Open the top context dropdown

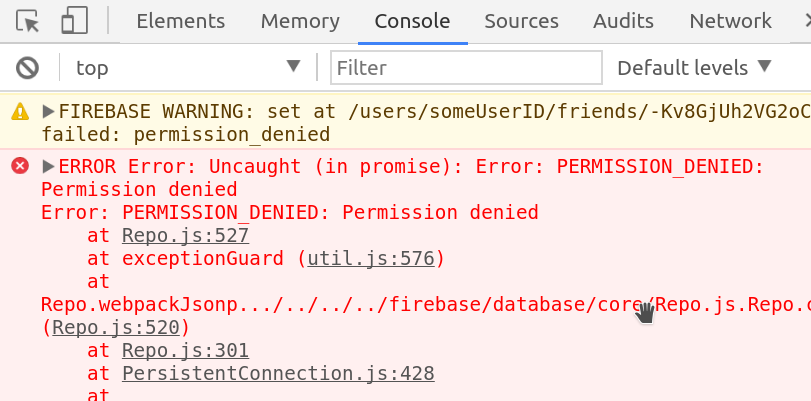click(x=188, y=68)
